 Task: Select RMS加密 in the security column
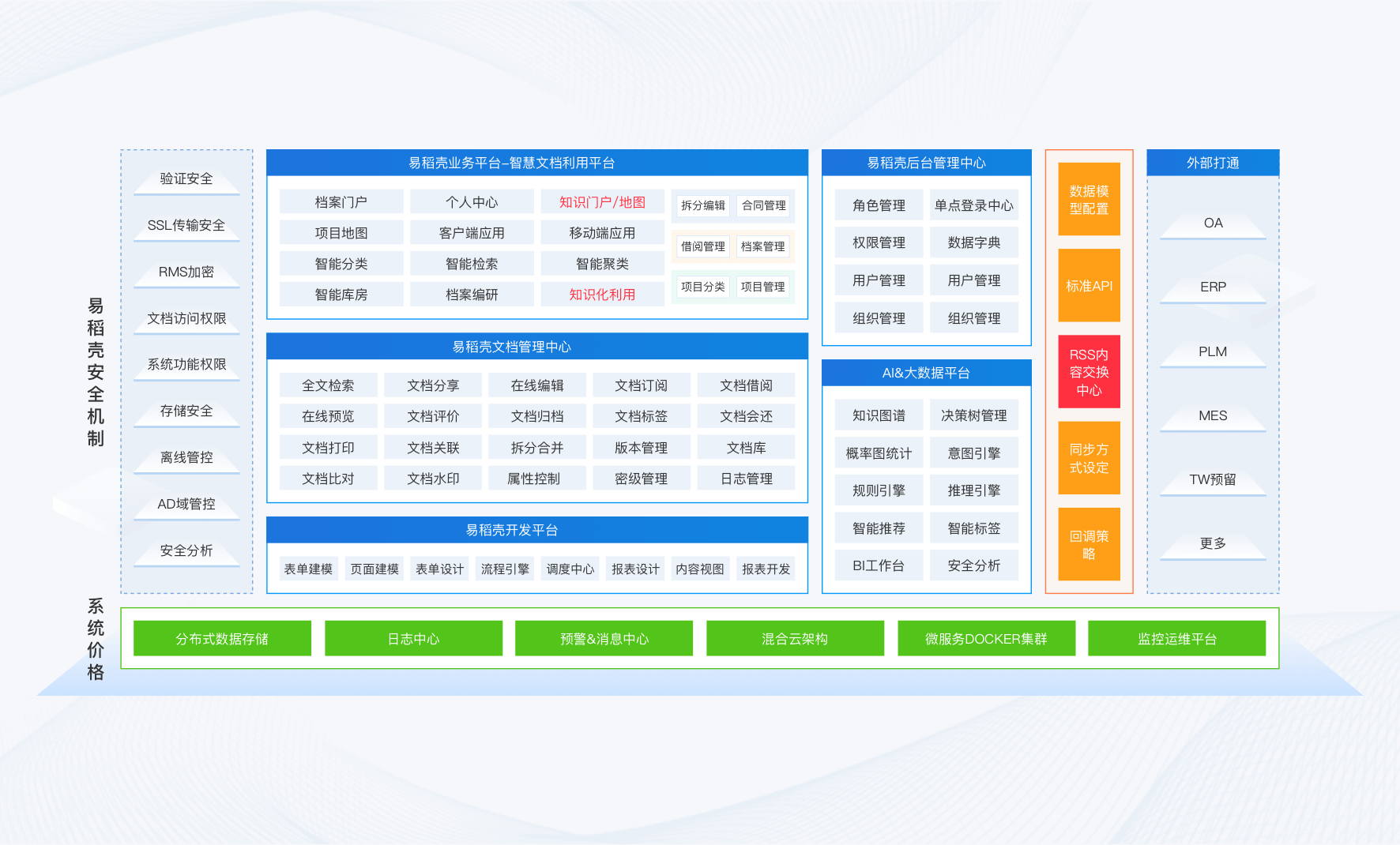click(x=186, y=272)
